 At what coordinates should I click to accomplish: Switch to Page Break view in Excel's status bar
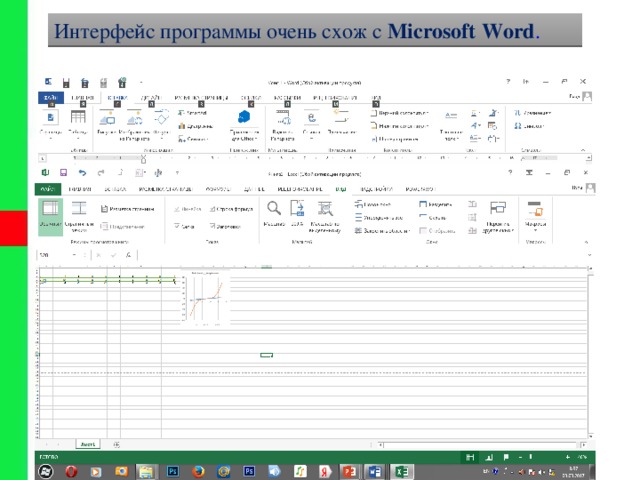506,457
